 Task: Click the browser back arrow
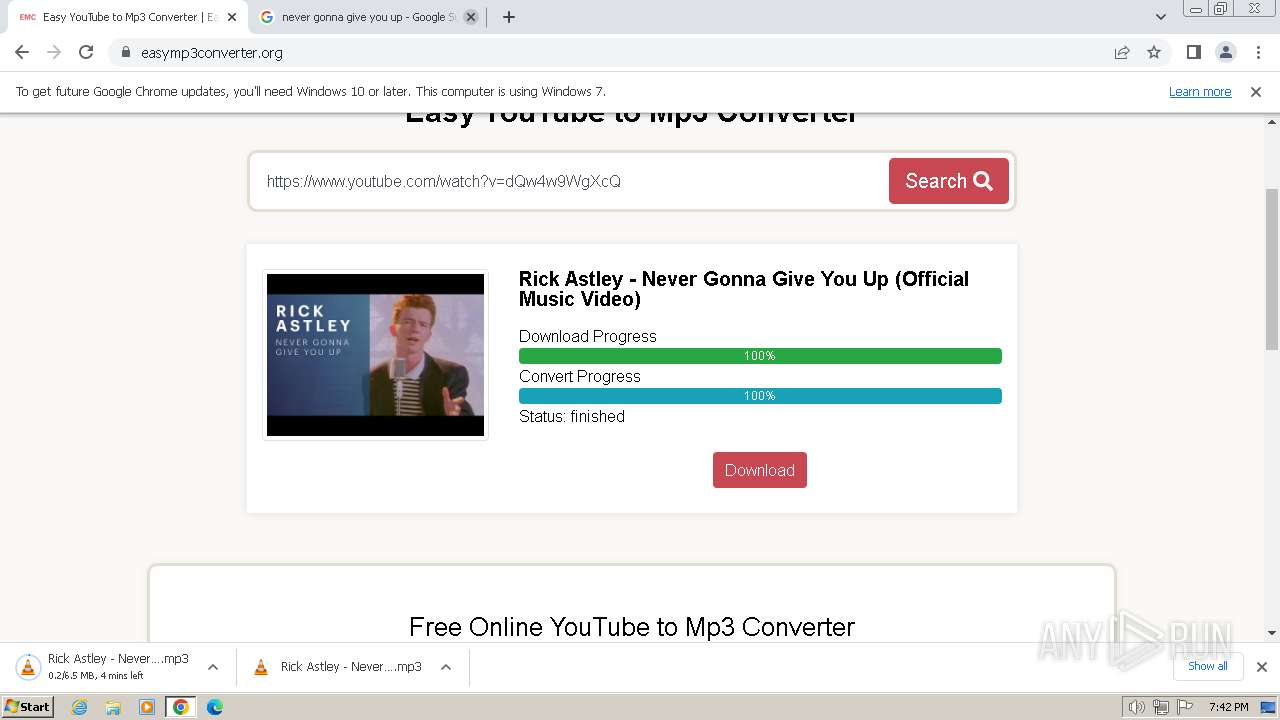coord(22,52)
